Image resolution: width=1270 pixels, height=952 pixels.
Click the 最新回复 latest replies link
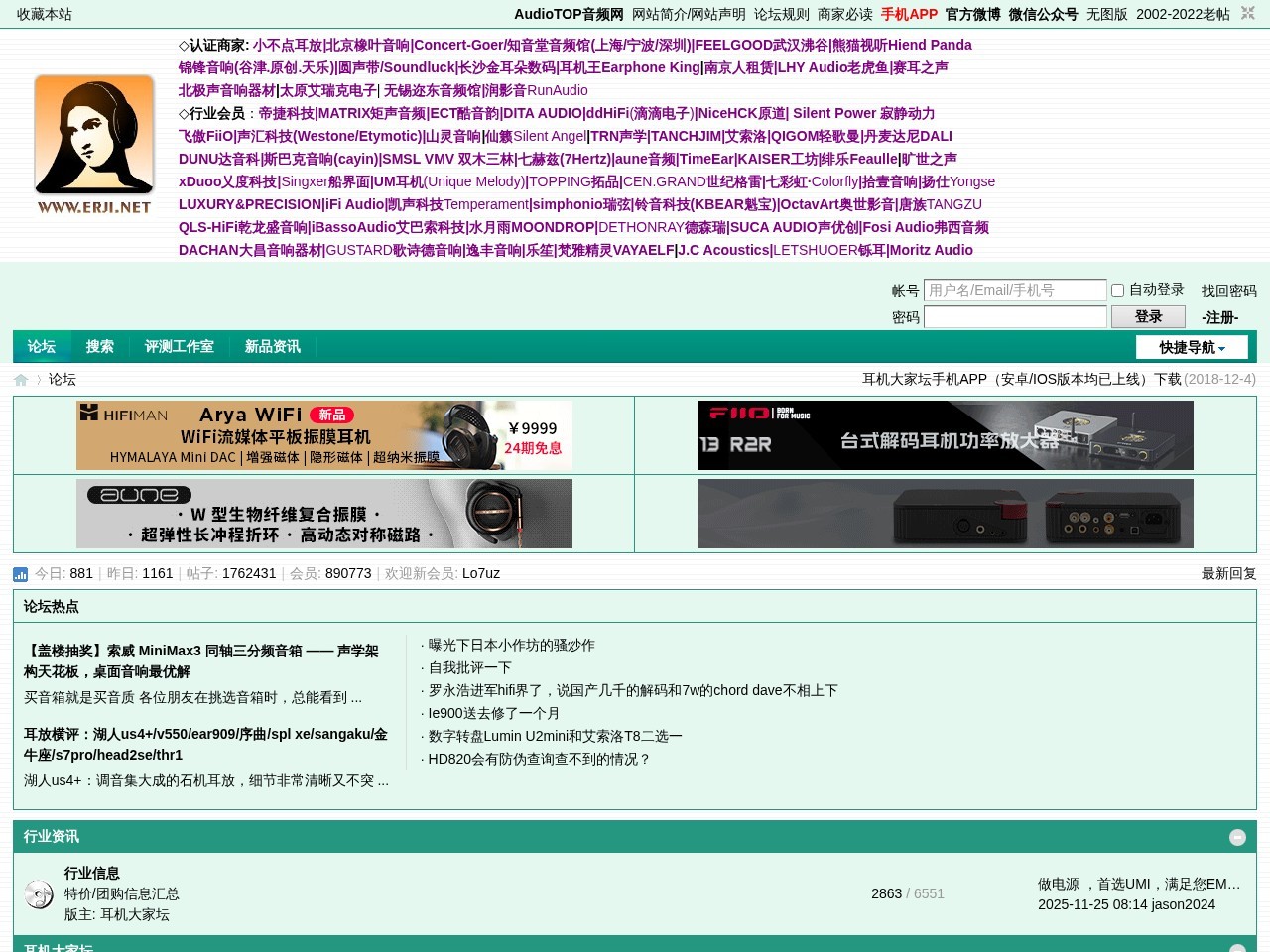tap(1228, 574)
